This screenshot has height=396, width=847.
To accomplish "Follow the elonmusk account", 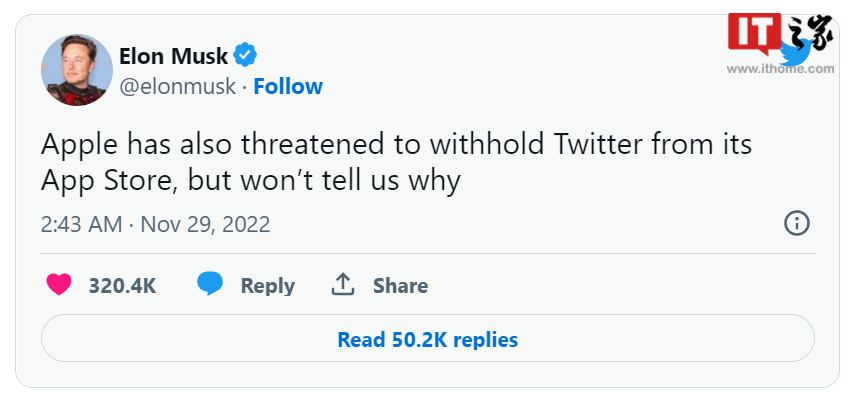I will tap(288, 86).
